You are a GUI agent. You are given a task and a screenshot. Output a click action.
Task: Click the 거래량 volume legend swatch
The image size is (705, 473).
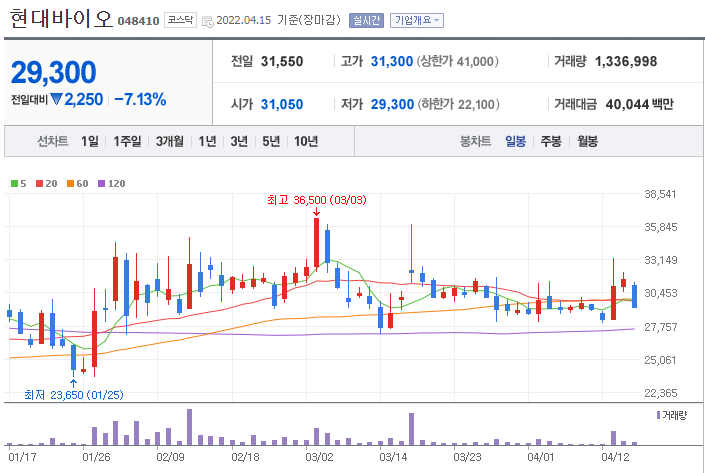(x=658, y=415)
